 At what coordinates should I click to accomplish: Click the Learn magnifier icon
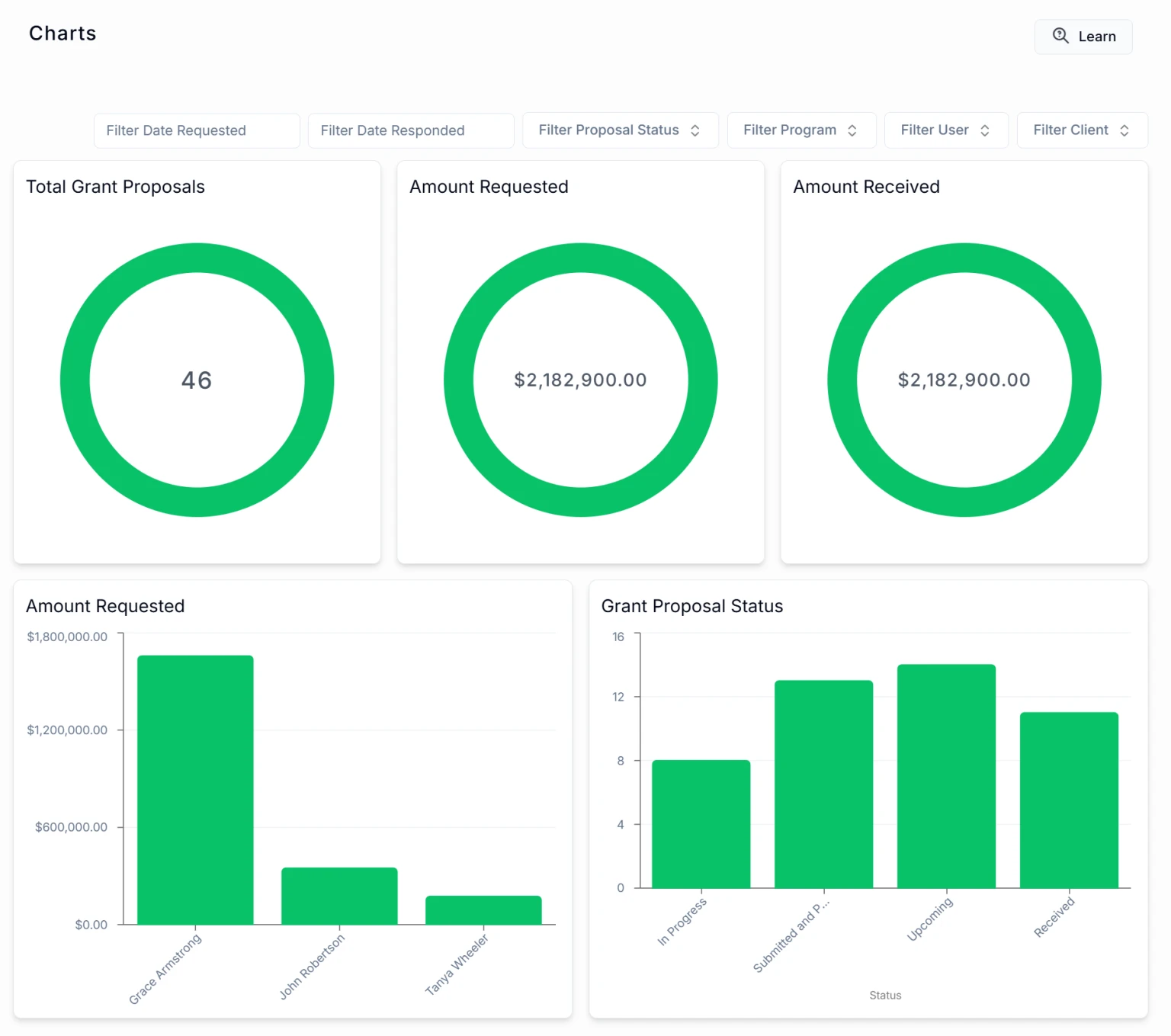[1060, 36]
